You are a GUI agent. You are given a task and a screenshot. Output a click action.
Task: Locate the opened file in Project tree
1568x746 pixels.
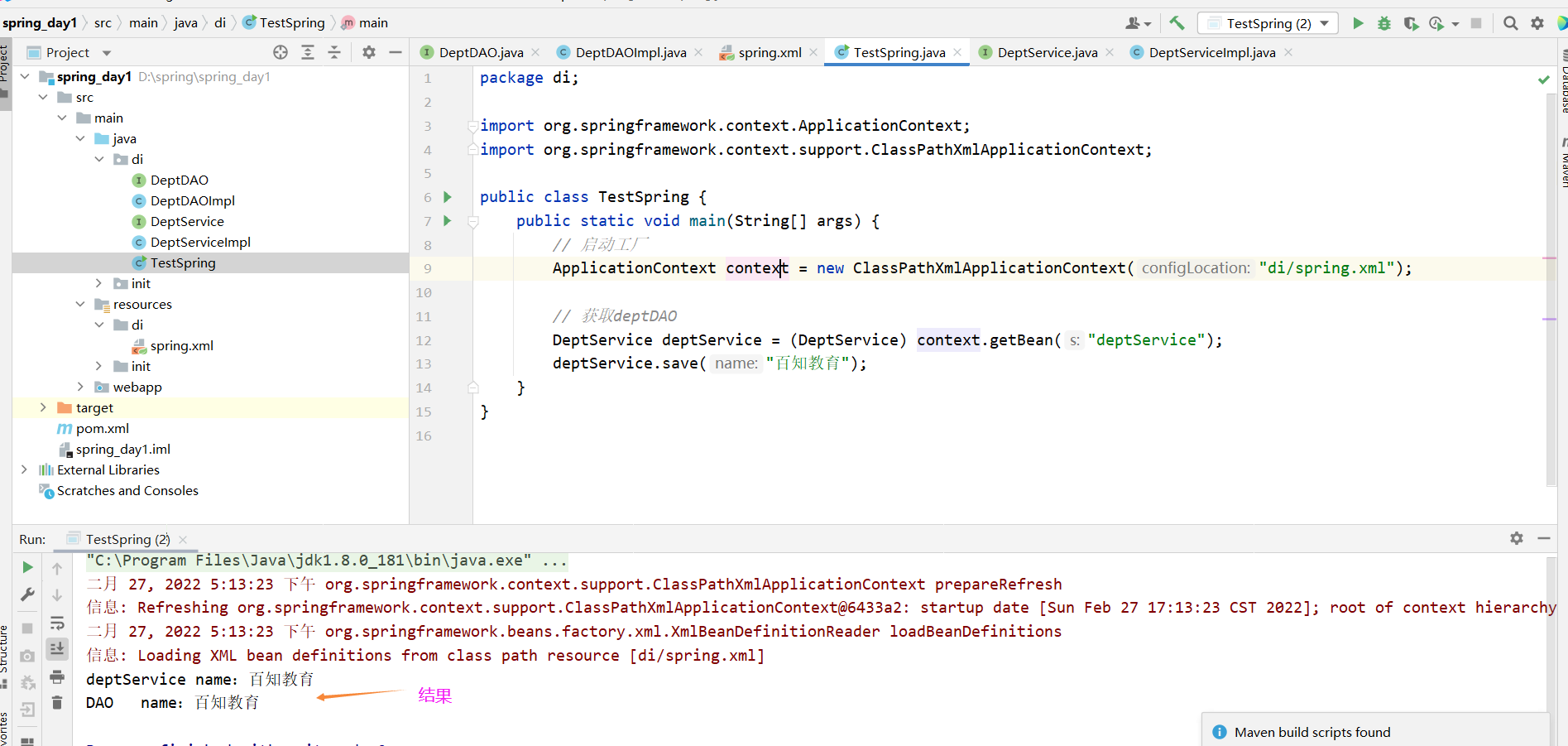tap(281, 52)
